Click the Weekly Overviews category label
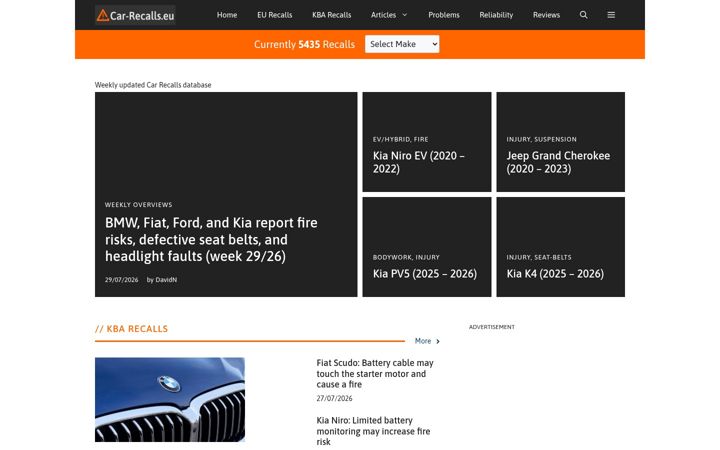This screenshot has width=720, height=450. point(138,205)
